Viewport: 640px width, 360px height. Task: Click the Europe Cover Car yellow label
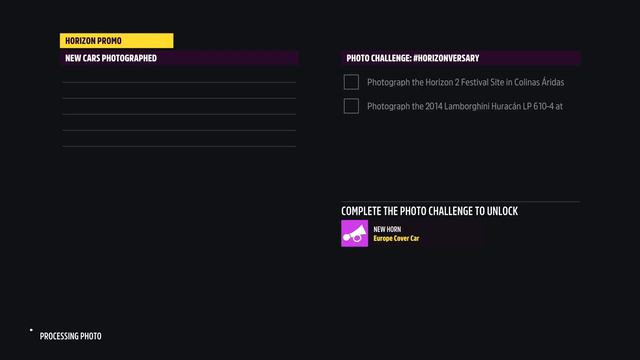(x=396, y=238)
